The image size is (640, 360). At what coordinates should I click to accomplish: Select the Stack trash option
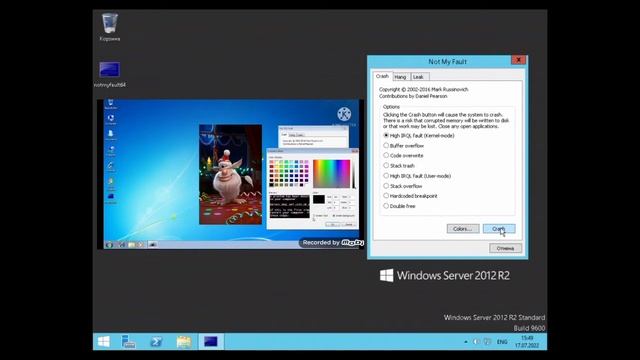tap(399, 166)
